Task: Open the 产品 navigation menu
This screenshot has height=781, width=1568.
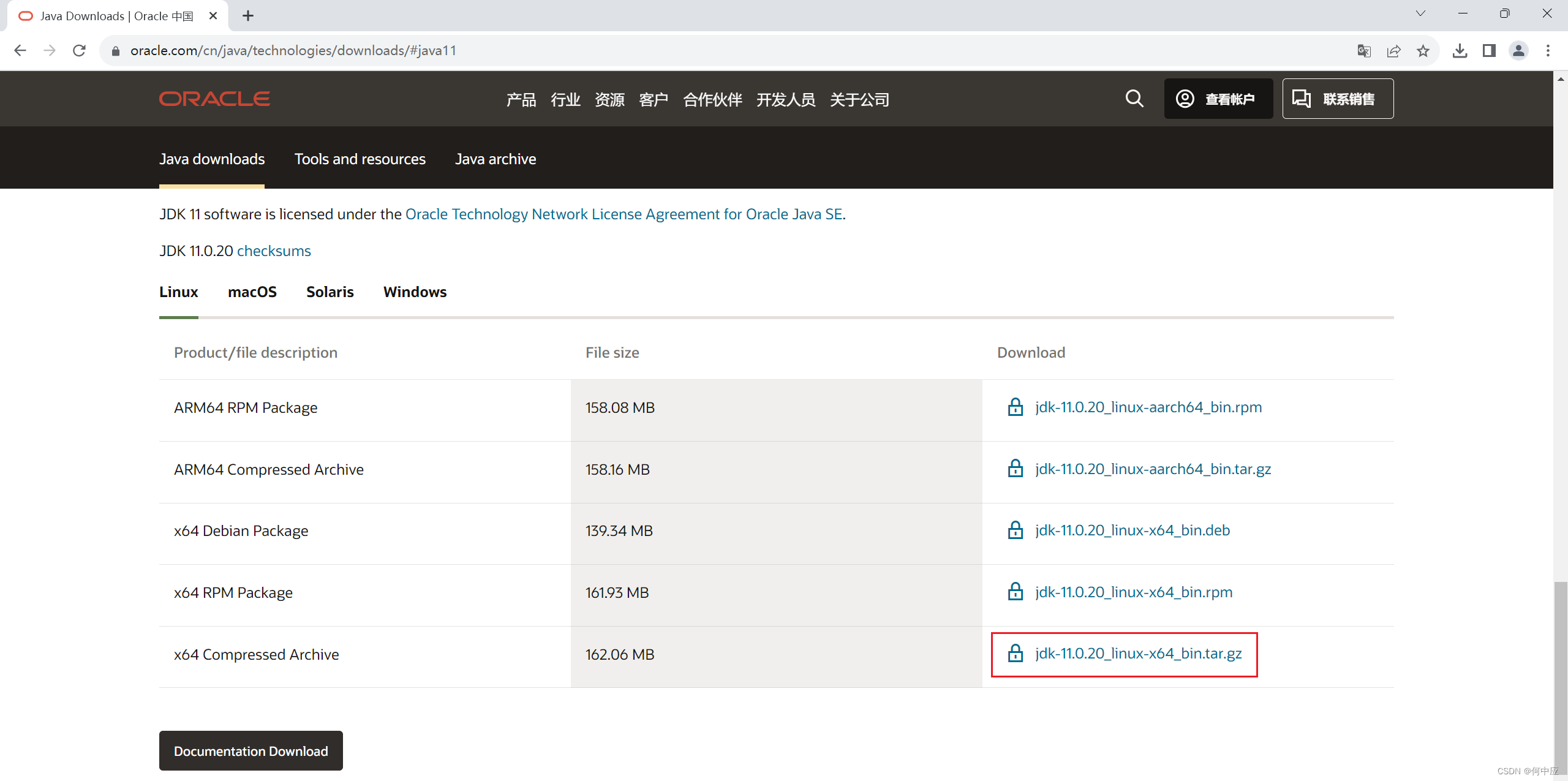Action: pos(521,99)
